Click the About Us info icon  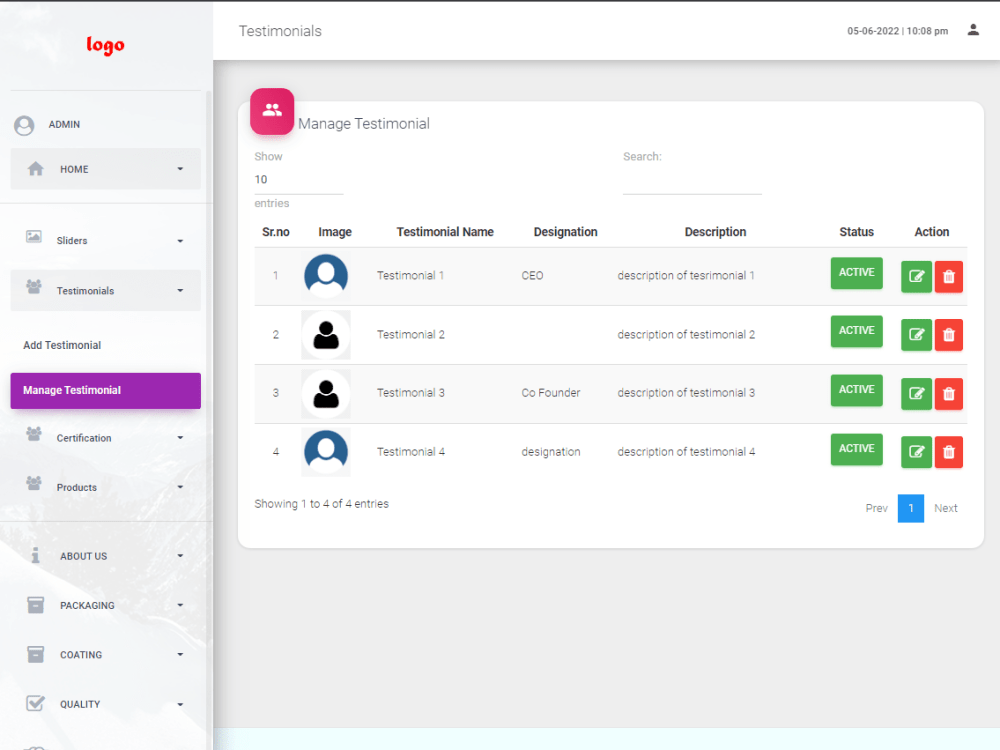tap(36, 555)
